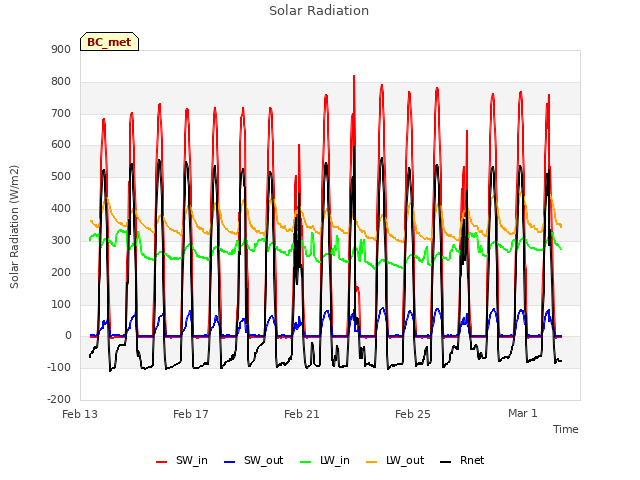Click the 200 y-axis tick label
Screen dimensions: 640x480
(x=61, y=272)
